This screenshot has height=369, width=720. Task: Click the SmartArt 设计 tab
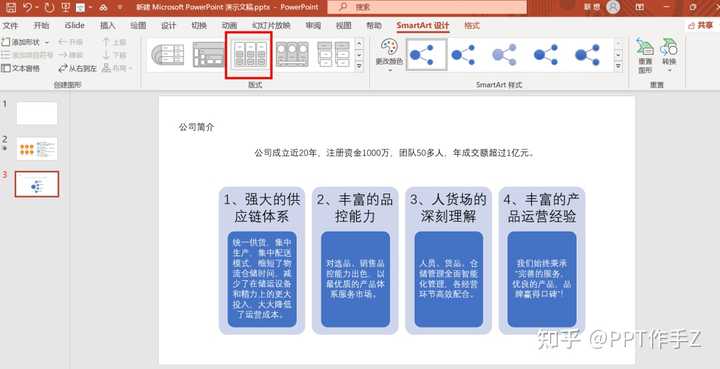422,26
